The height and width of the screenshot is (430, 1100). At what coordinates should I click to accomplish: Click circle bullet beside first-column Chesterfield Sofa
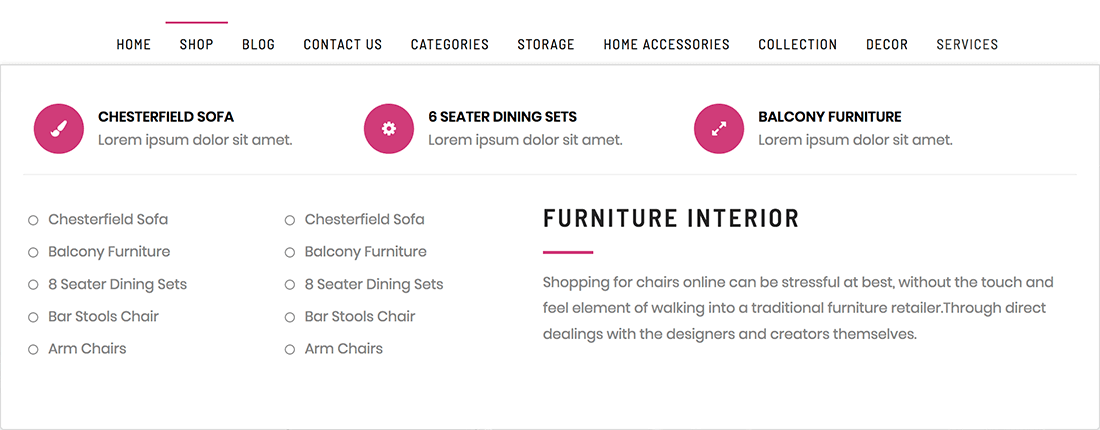pos(33,220)
